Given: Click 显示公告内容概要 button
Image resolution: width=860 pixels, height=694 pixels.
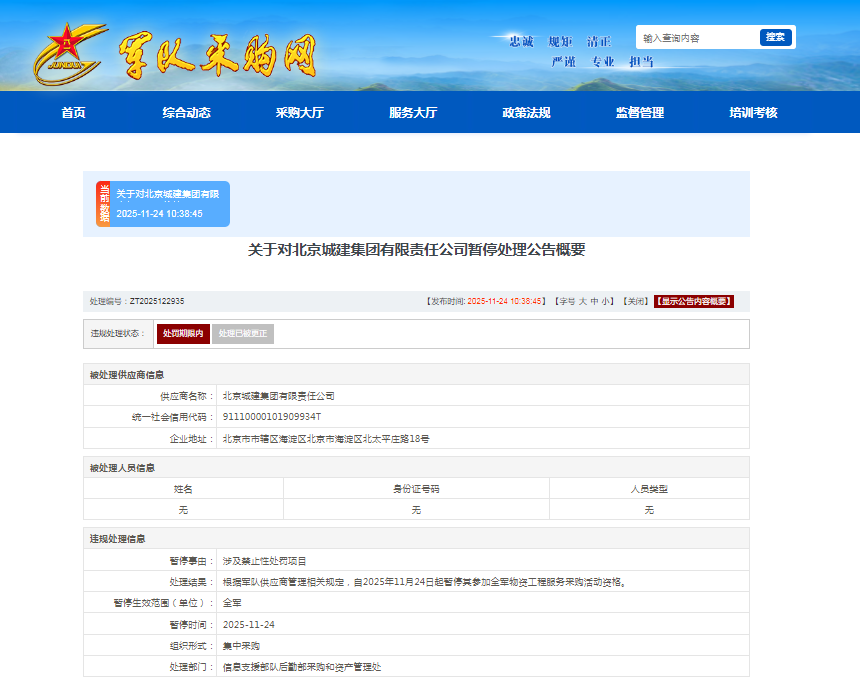Looking at the screenshot, I should [x=694, y=301].
